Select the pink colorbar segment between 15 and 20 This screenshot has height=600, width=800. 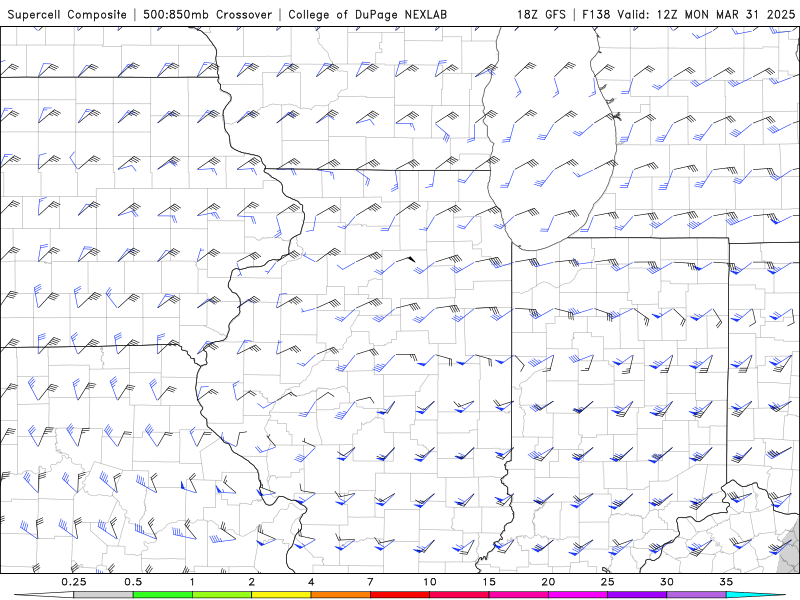(518, 595)
